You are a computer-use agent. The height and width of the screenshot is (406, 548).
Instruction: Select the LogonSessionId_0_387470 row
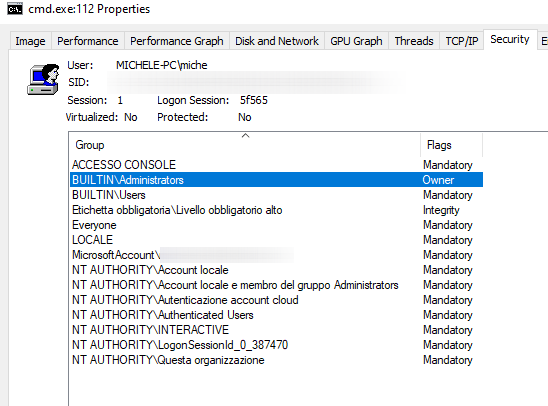(276, 345)
